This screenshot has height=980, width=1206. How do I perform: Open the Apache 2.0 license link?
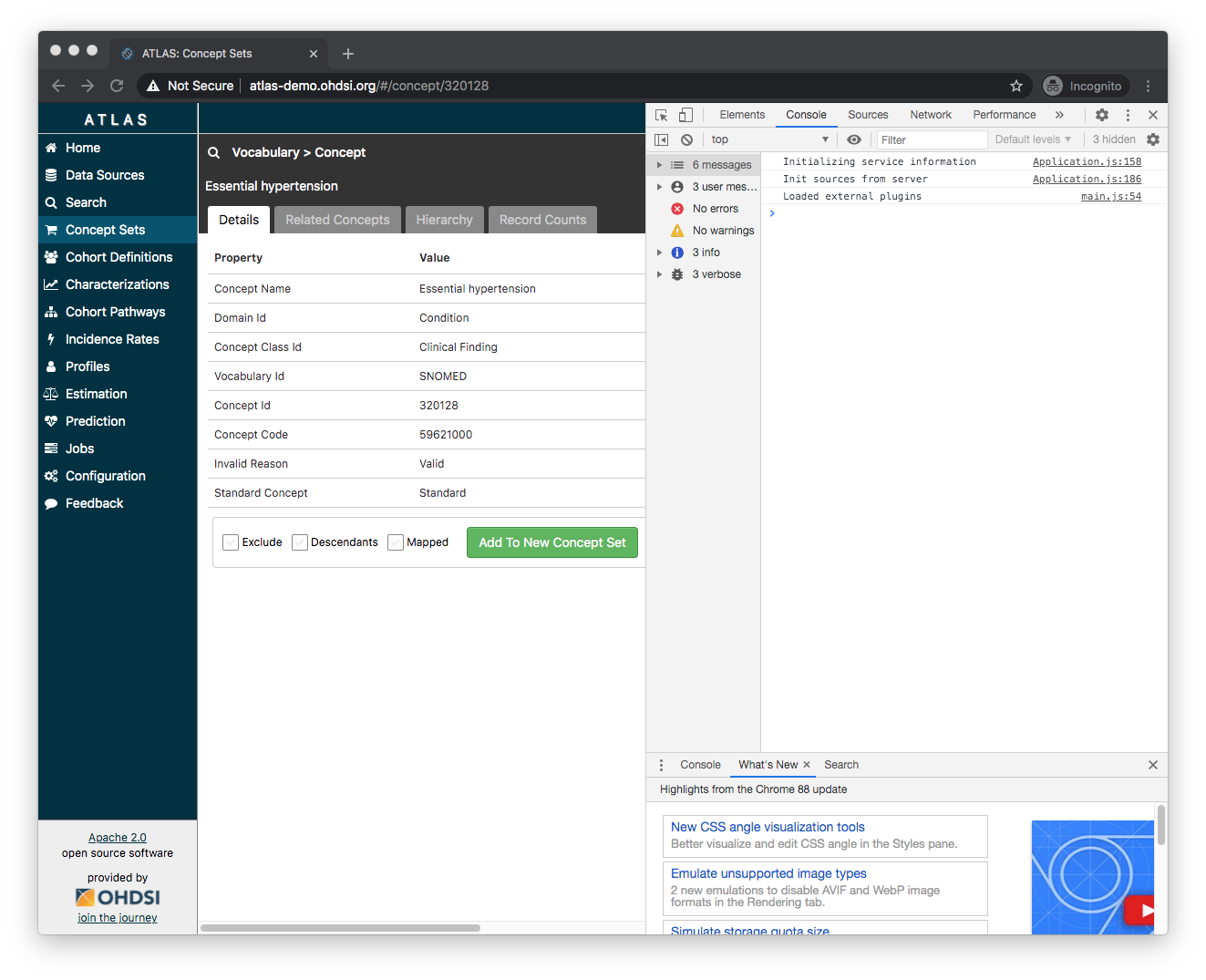(118, 838)
